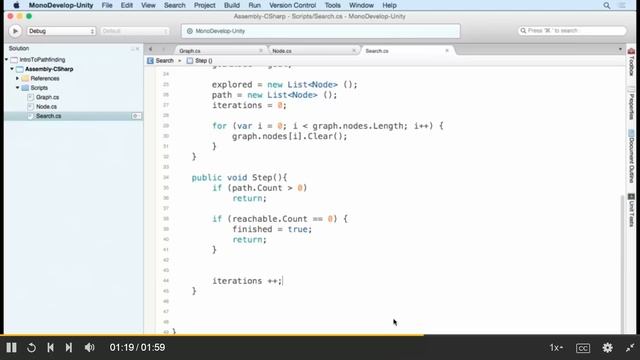Open the Document Outline side panel
The width and height of the screenshot is (640, 360).
(x=631, y=157)
